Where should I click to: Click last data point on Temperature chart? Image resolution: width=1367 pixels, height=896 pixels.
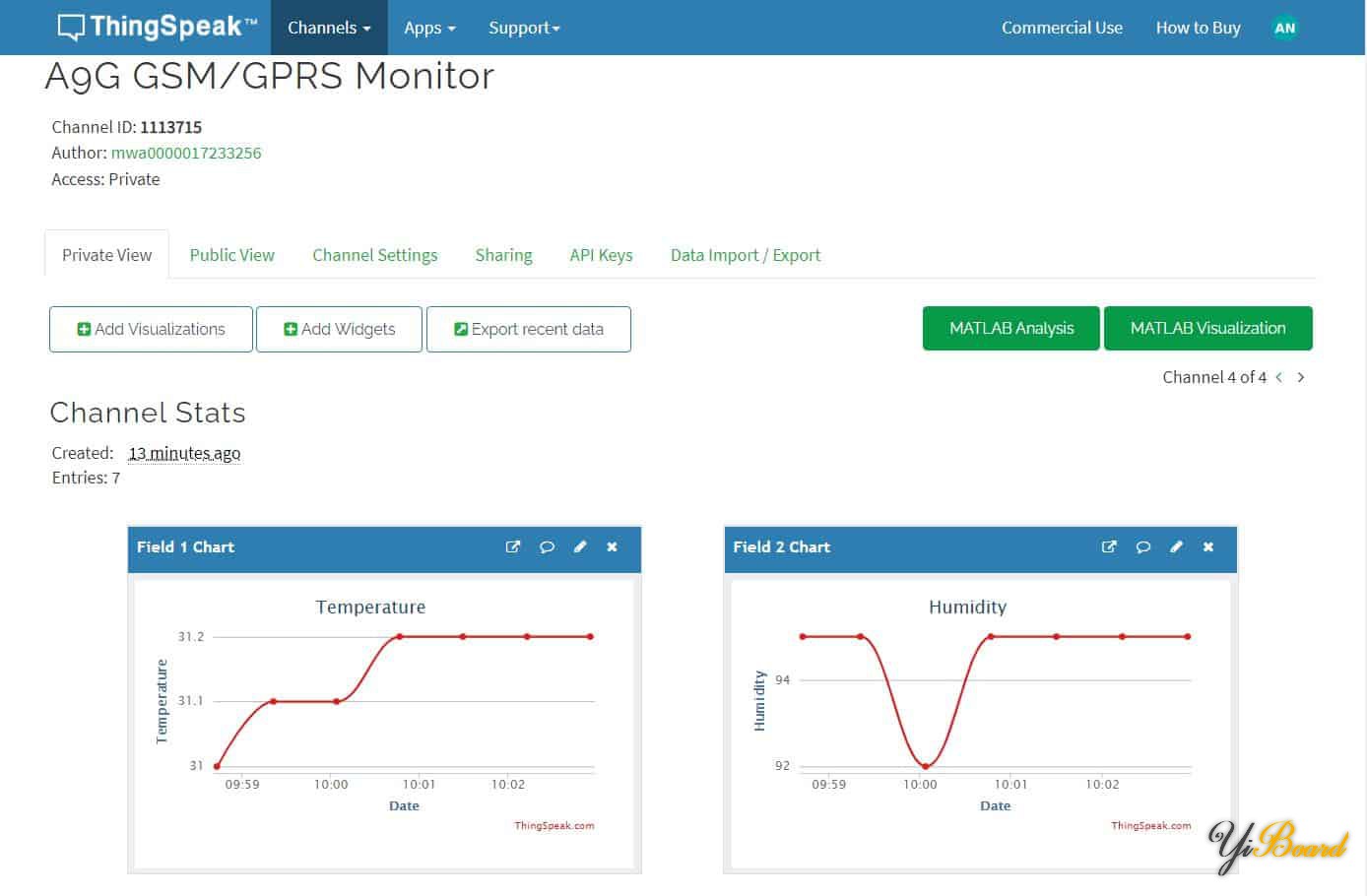click(591, 636)
